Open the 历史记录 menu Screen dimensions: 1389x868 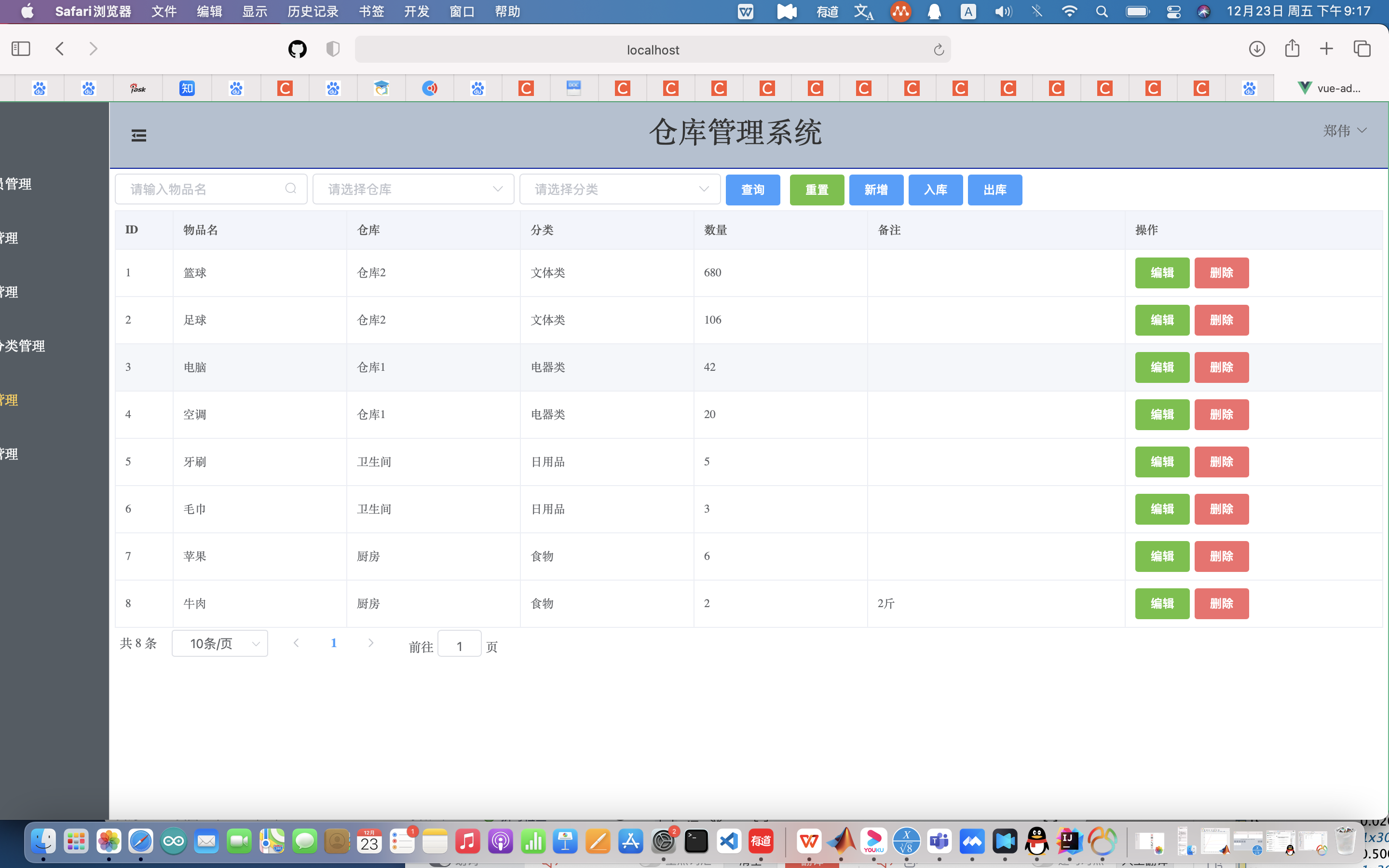(x=313, y=12)
